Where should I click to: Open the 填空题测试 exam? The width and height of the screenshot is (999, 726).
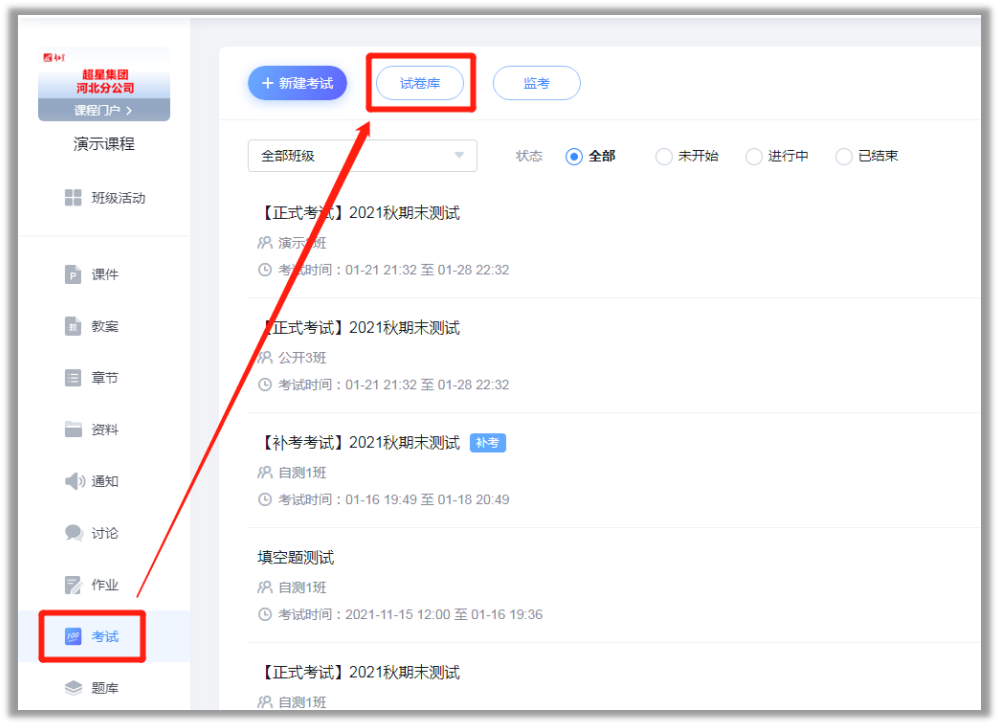296,557
